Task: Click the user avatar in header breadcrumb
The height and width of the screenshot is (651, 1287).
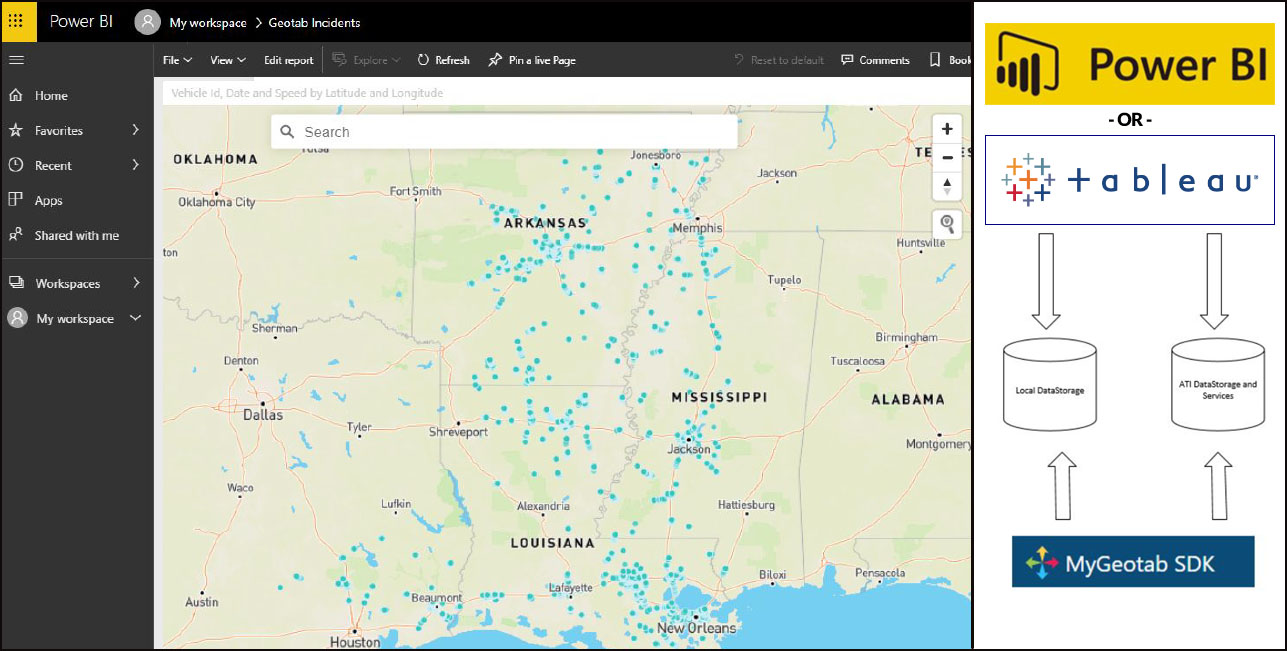Action: pyautogui.click(x=147, y=22)
